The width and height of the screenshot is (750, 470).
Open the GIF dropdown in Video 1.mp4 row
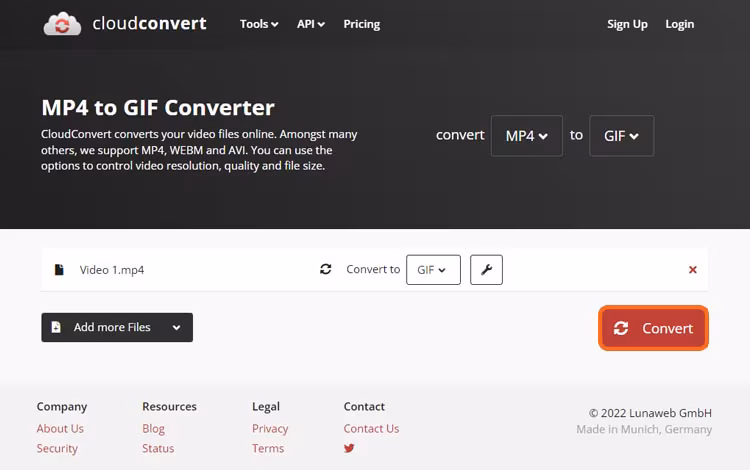pyautogui.click(x=433, y=270)
